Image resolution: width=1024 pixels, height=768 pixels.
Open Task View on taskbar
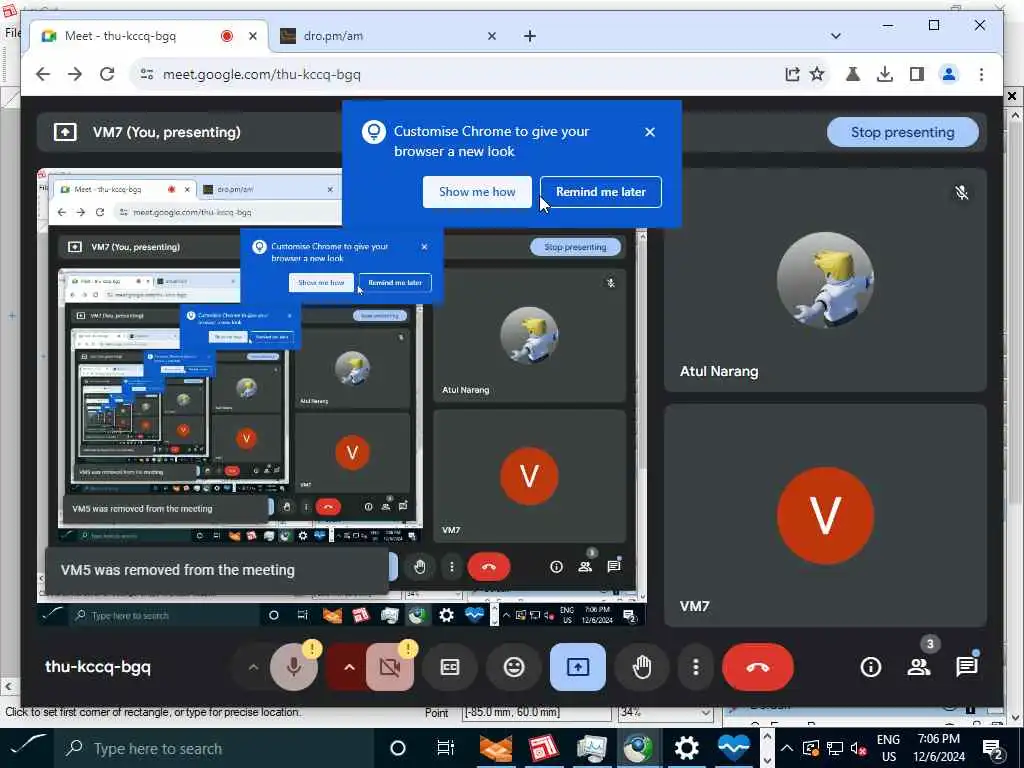pos(445,748)
